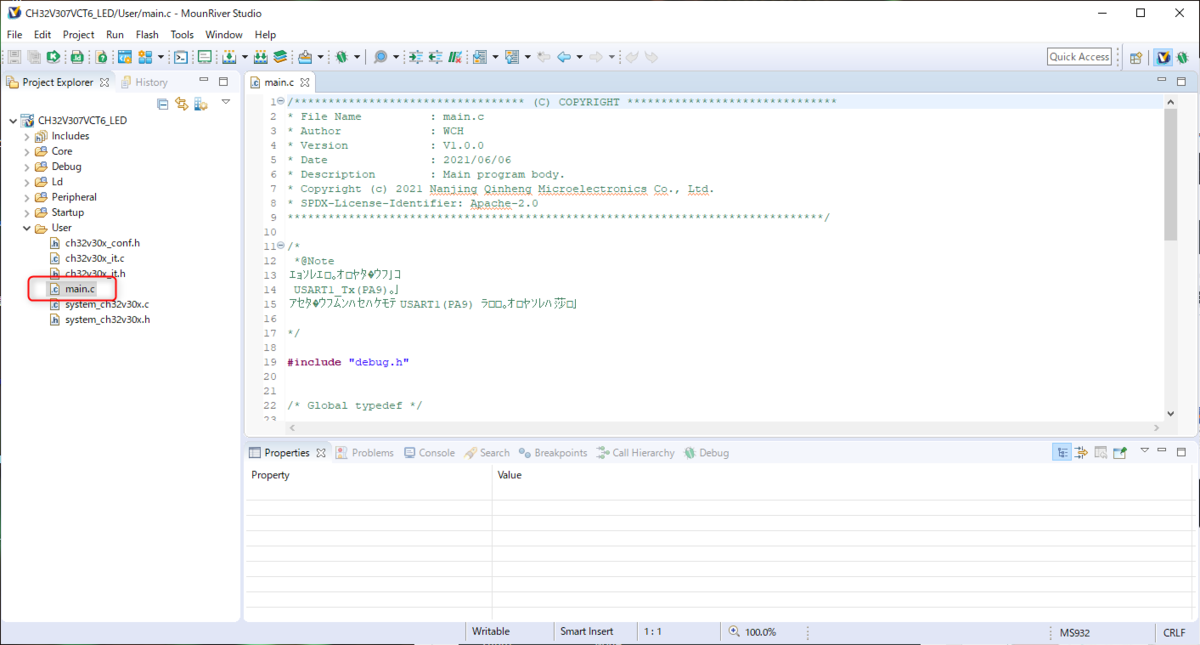
Task: Switch to the bottom Debug tab
Action: 706,453
